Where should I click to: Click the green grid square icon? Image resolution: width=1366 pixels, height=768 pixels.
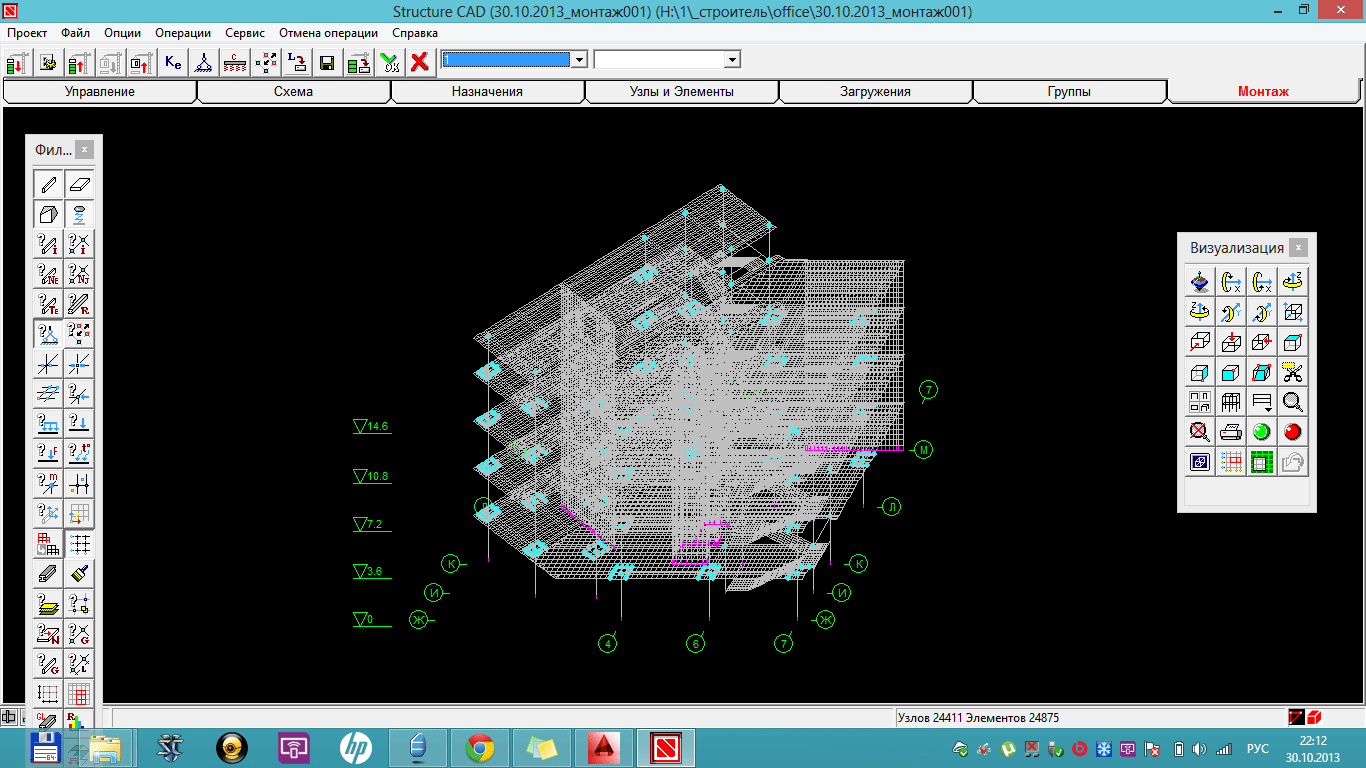pos(1262,463)
